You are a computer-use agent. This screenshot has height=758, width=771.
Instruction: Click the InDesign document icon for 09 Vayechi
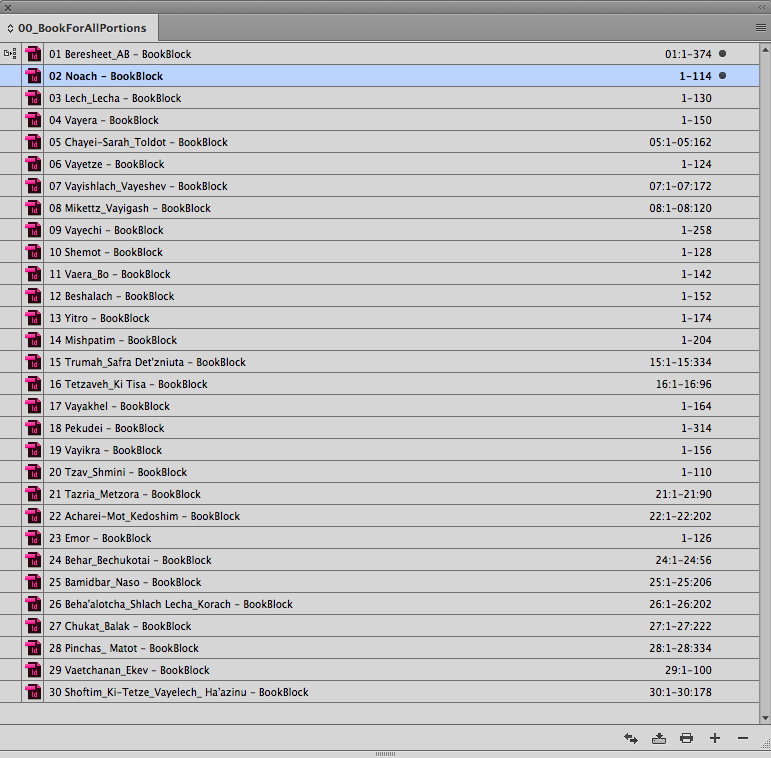click(33, 230)
